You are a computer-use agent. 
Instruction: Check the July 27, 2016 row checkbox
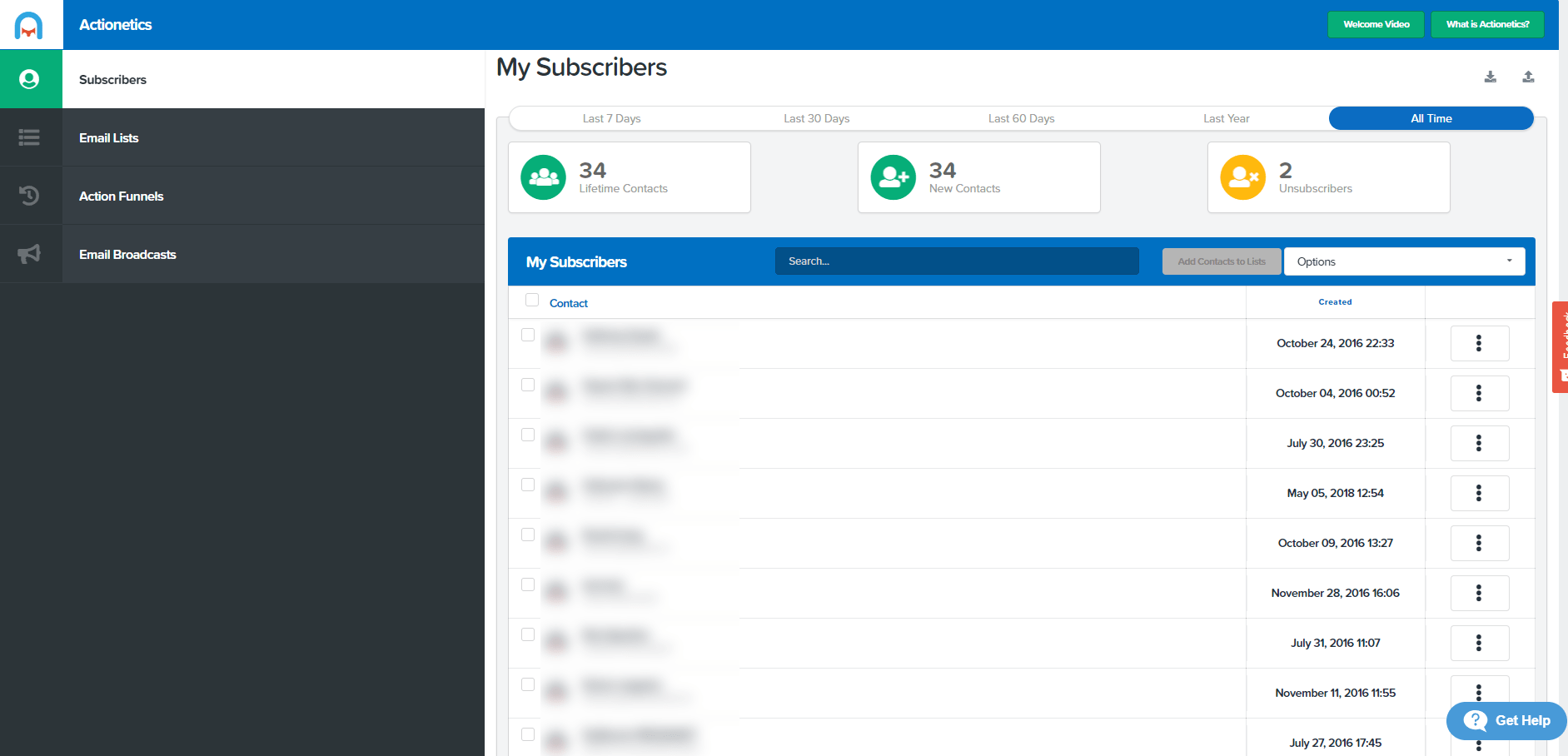528,734
